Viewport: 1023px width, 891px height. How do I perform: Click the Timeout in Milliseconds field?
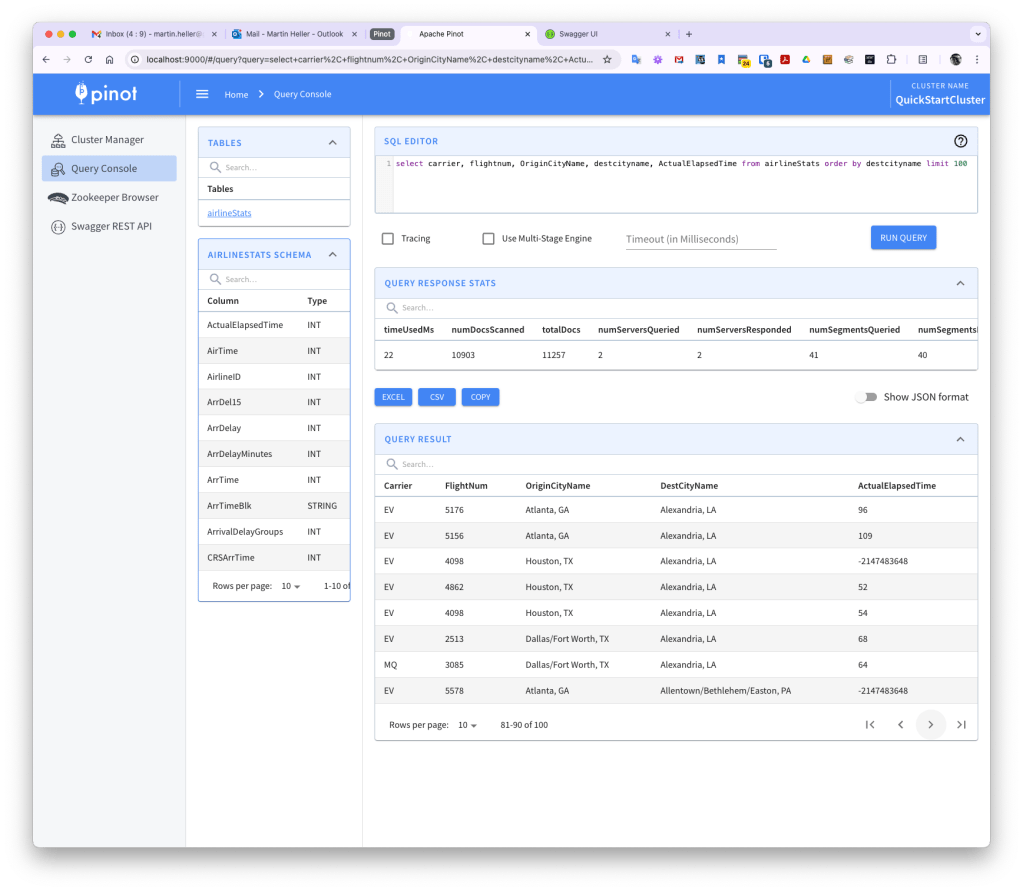coord(700,239)
